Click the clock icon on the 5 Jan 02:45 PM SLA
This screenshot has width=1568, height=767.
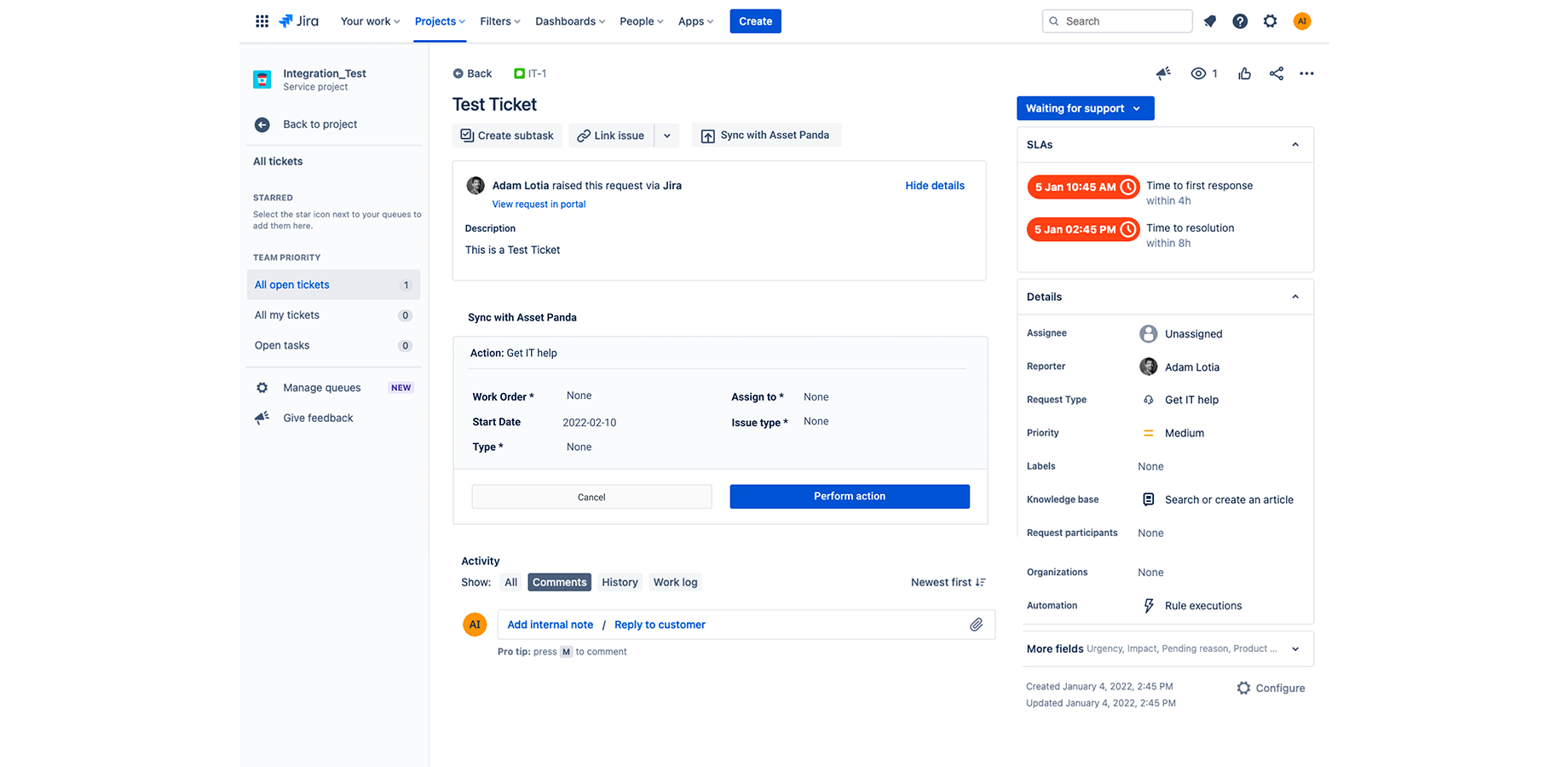(1128, 229)
